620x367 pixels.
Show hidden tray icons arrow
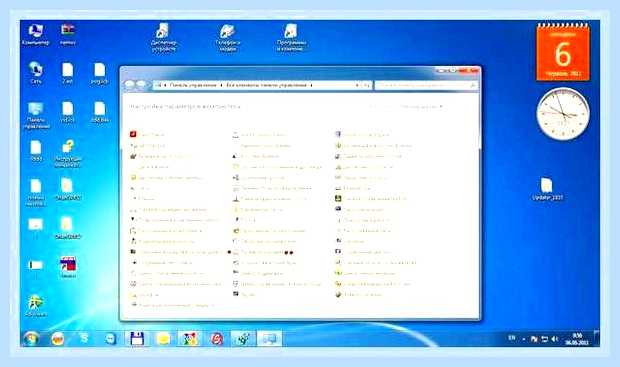pyautogui.click(x=524, y=339)
